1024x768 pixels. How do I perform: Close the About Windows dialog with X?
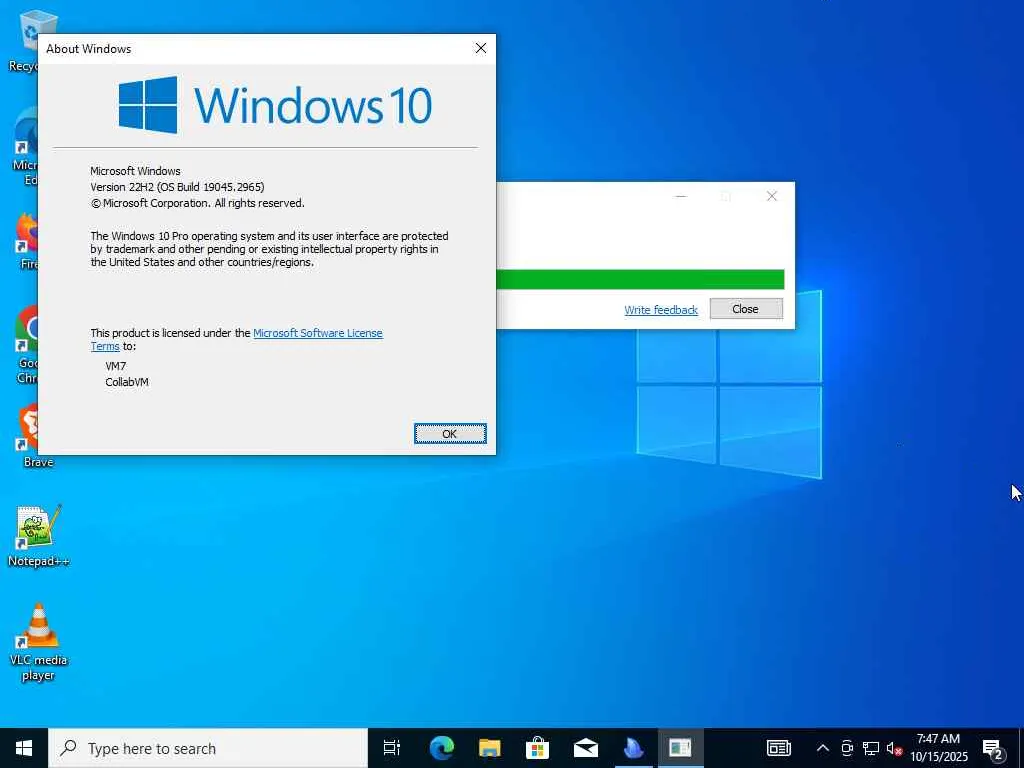(x=481, y=48)
